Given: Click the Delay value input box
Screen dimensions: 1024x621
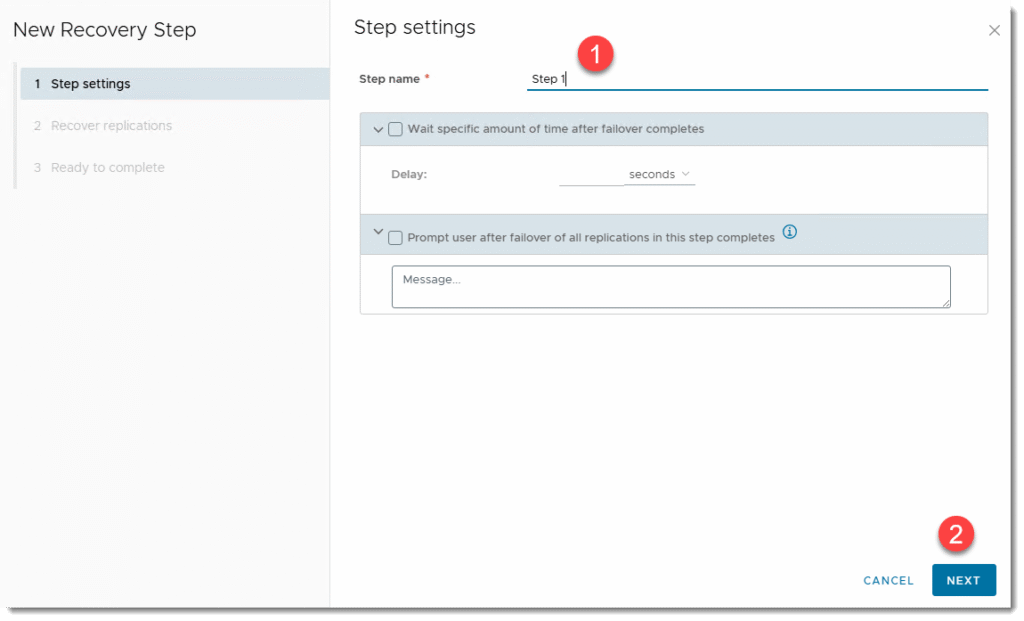Looking at the screenshot, I should tap(590, 175).
